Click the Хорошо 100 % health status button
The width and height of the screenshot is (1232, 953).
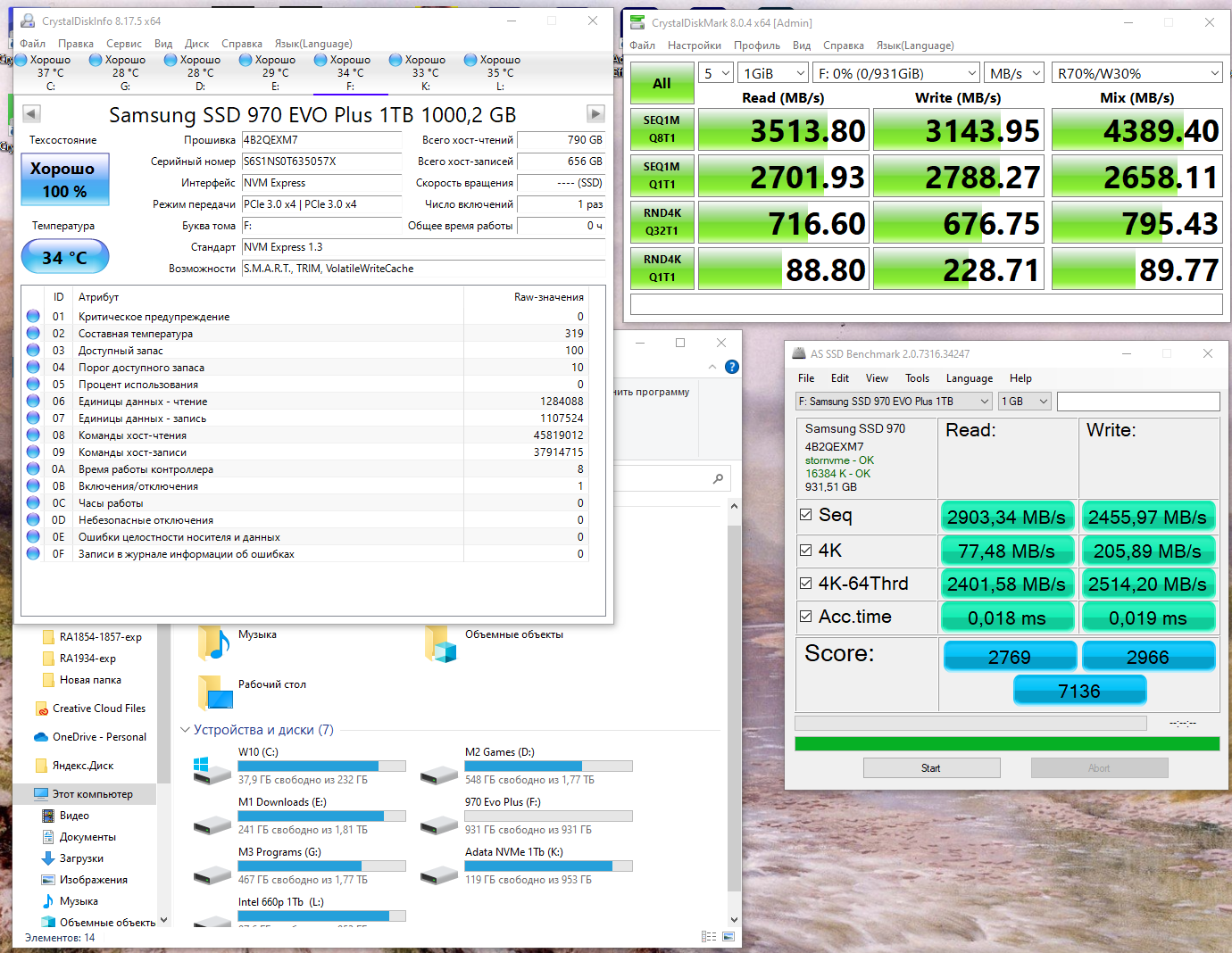point(65,179)
